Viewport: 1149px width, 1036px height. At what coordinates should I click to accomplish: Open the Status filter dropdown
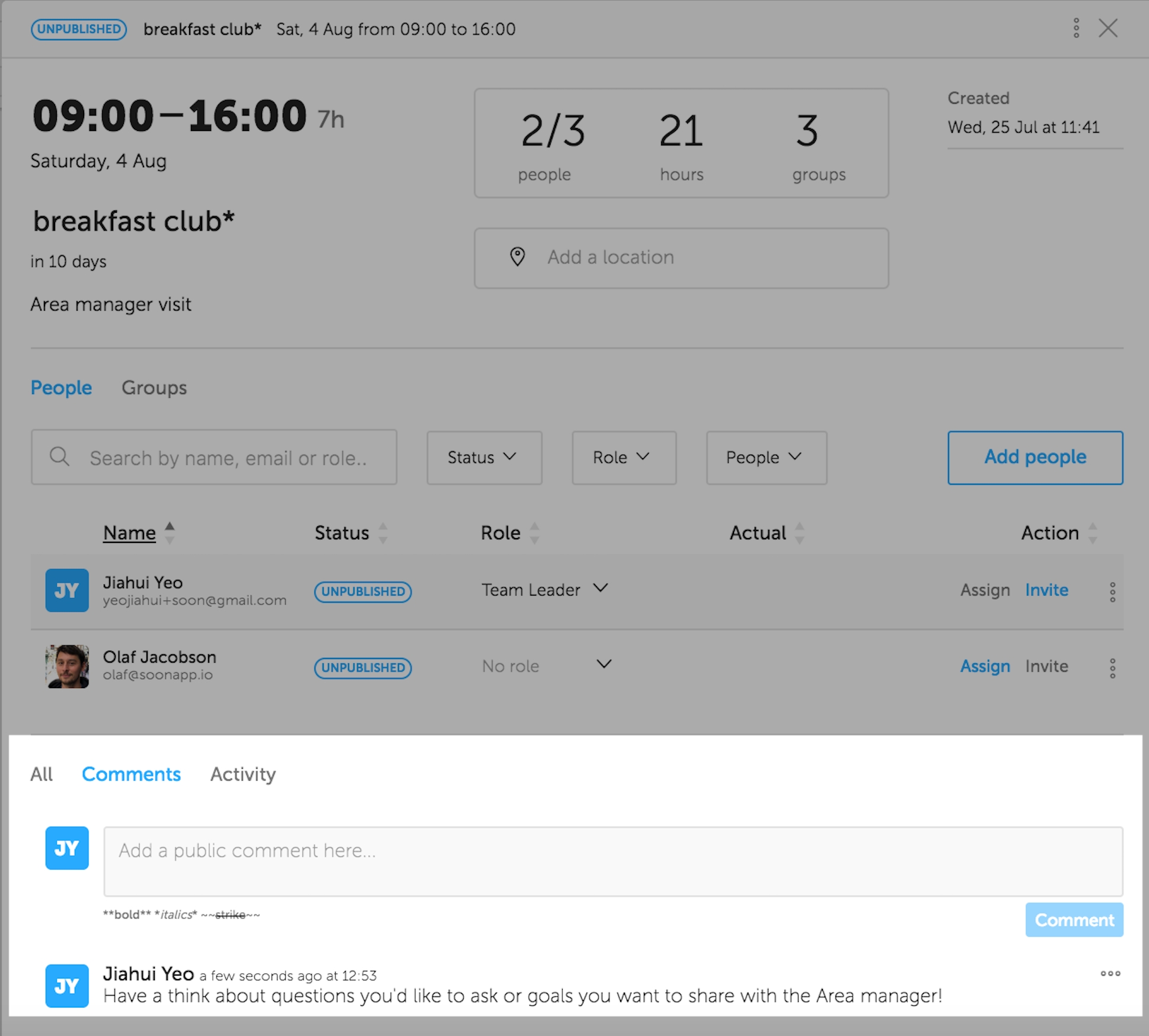click(484, 458)
